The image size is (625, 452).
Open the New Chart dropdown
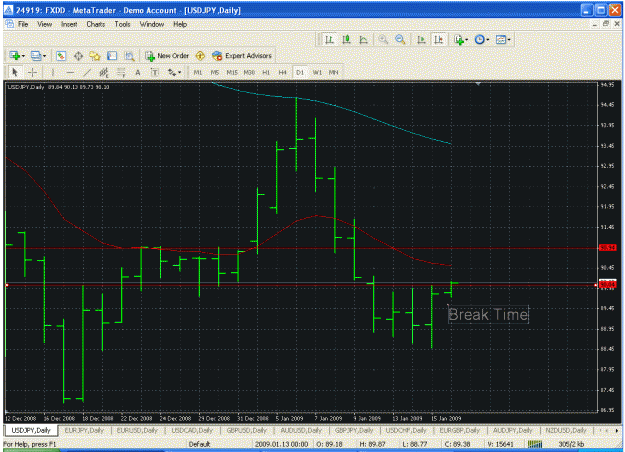[x=17, y=56]
